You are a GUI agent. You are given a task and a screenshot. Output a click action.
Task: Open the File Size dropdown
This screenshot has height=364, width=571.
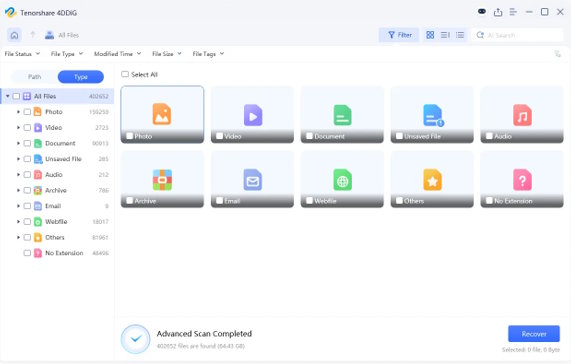[166, 54]
